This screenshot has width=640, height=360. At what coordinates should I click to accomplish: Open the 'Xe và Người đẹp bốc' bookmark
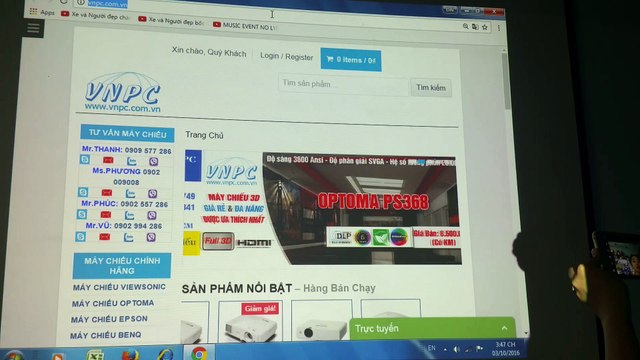coord(171,21)
